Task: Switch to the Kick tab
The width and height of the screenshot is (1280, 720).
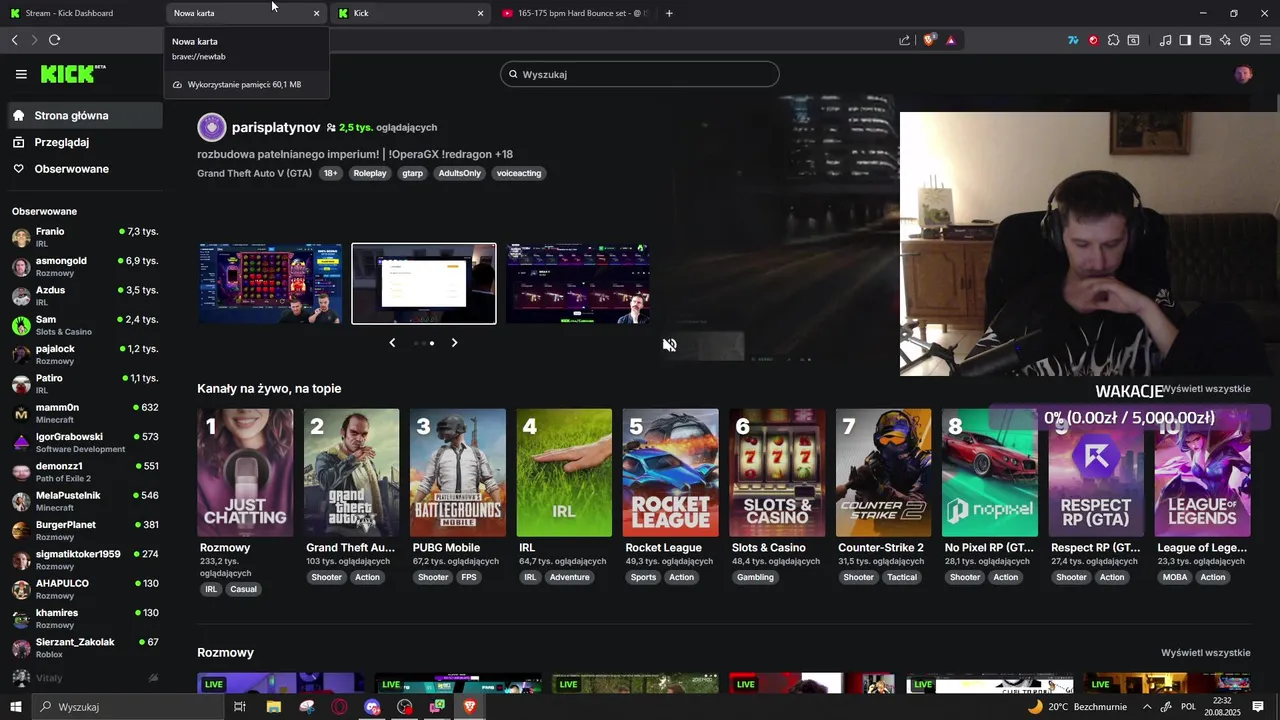Action: (x=410, y=13)
